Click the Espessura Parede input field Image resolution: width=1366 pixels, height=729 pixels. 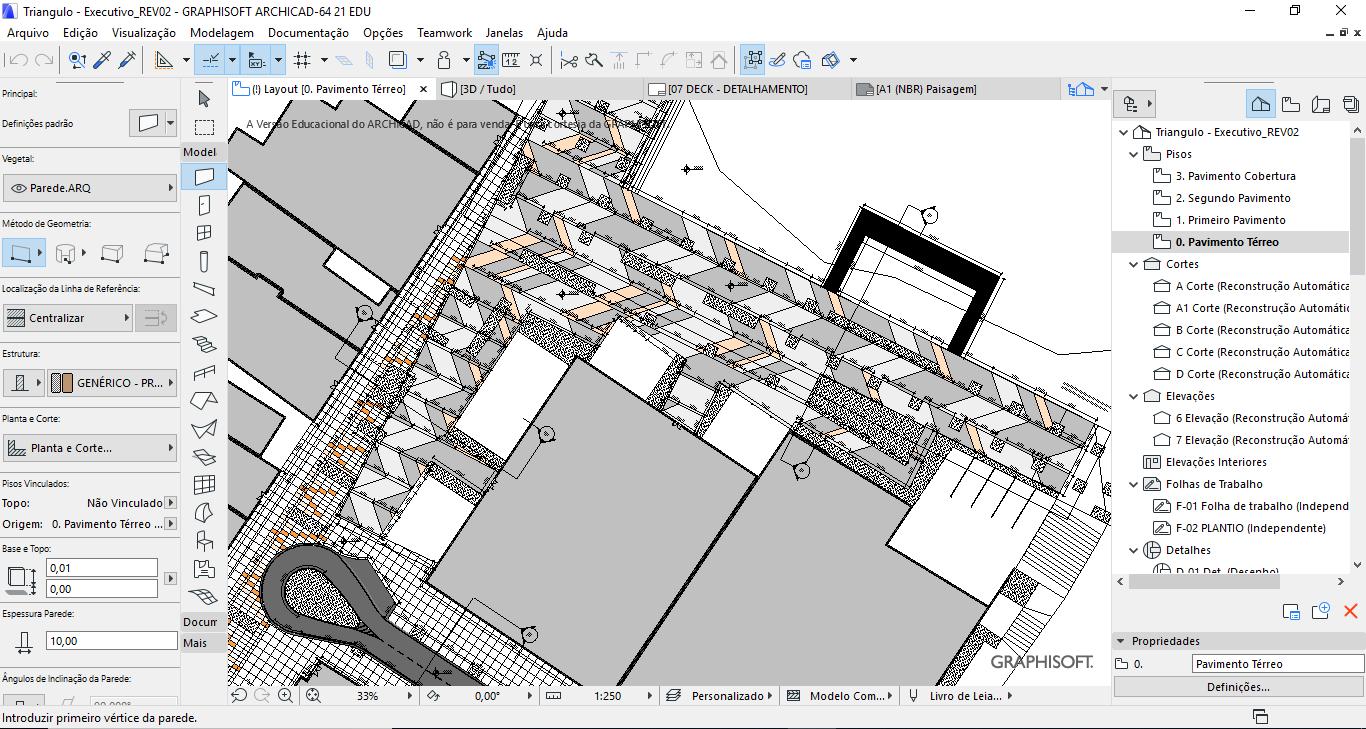(111, 641)
